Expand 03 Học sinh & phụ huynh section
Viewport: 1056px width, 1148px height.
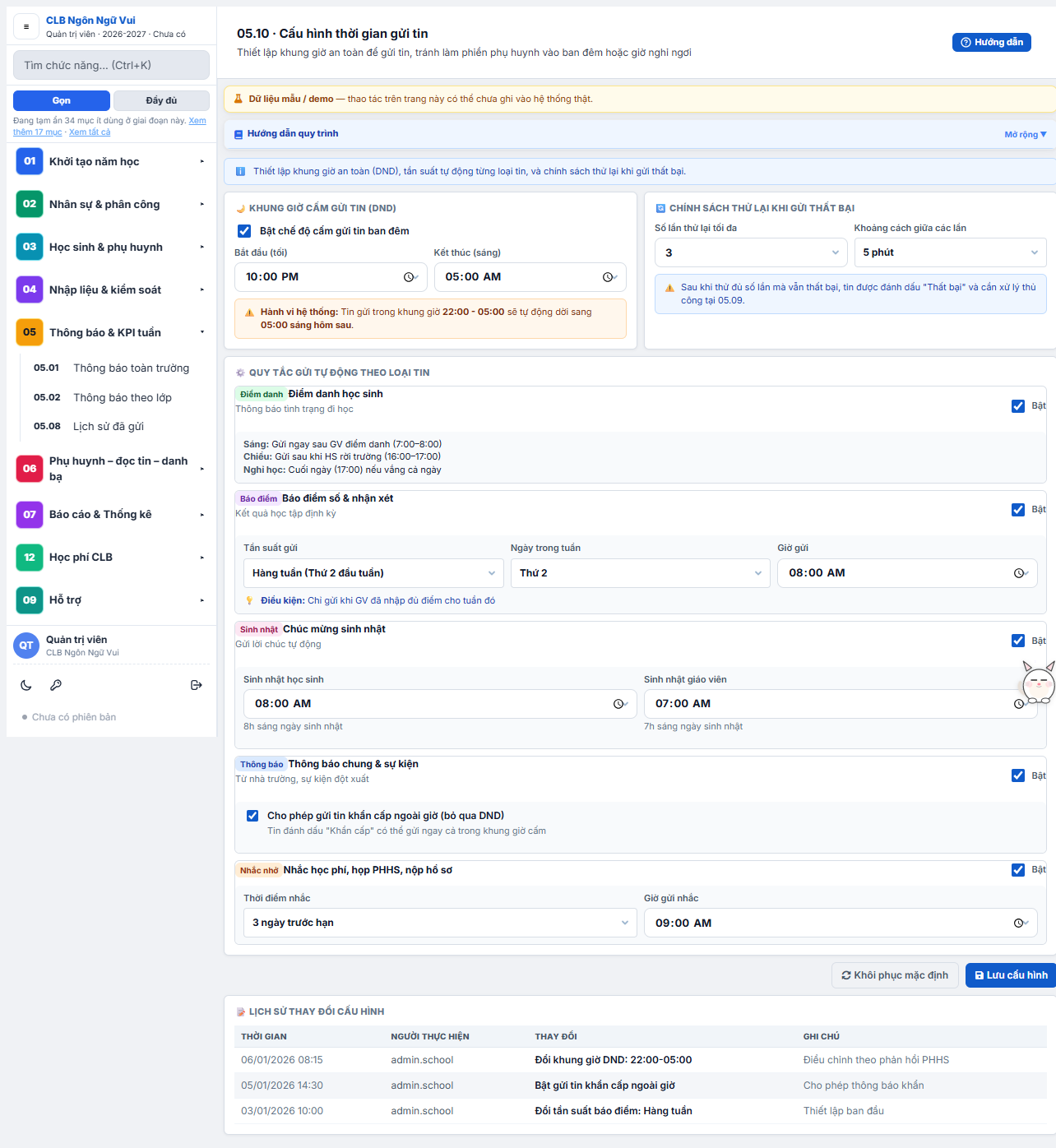click(x=111, y=247)
